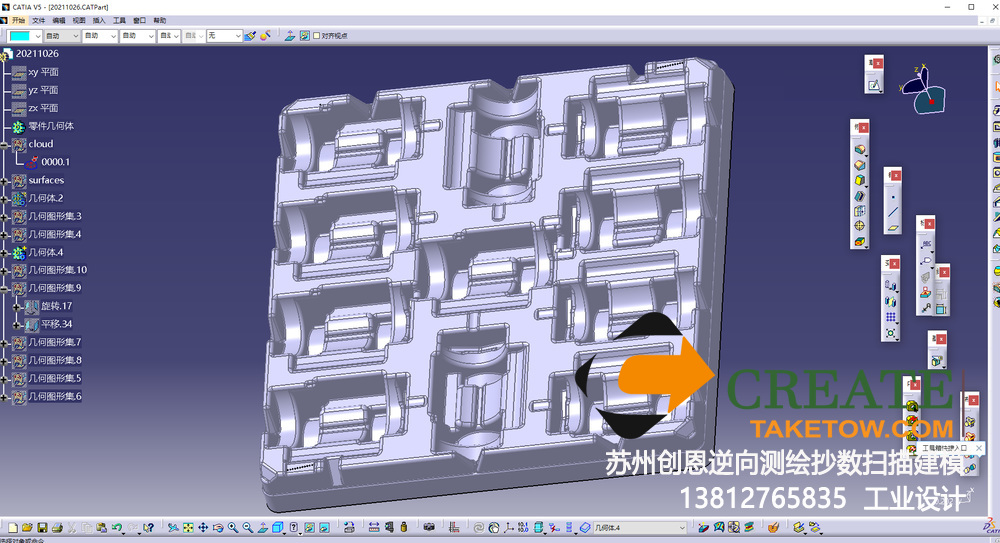Screen dimensions: 1000x543
Task: Click the New document icon
Action: [12, 527]
